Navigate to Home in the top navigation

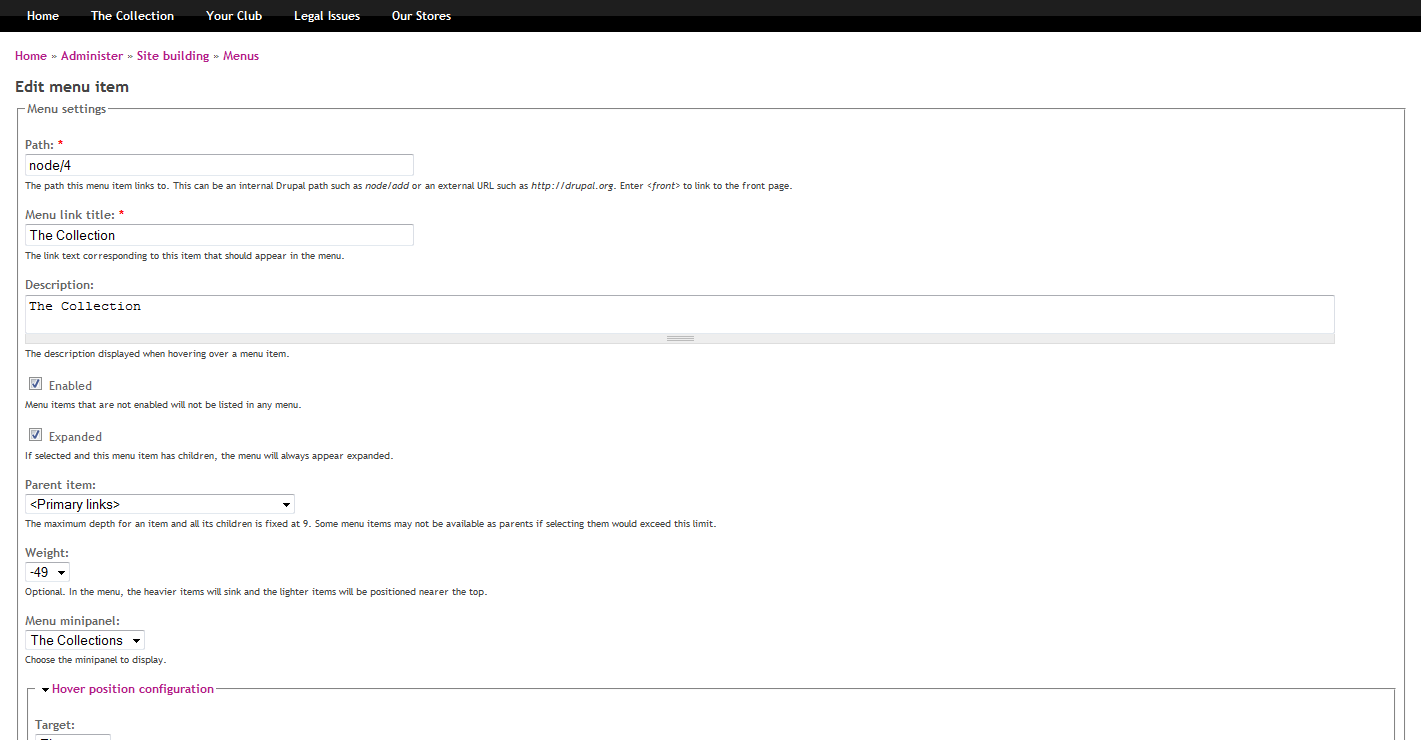(x=42, y=15)
